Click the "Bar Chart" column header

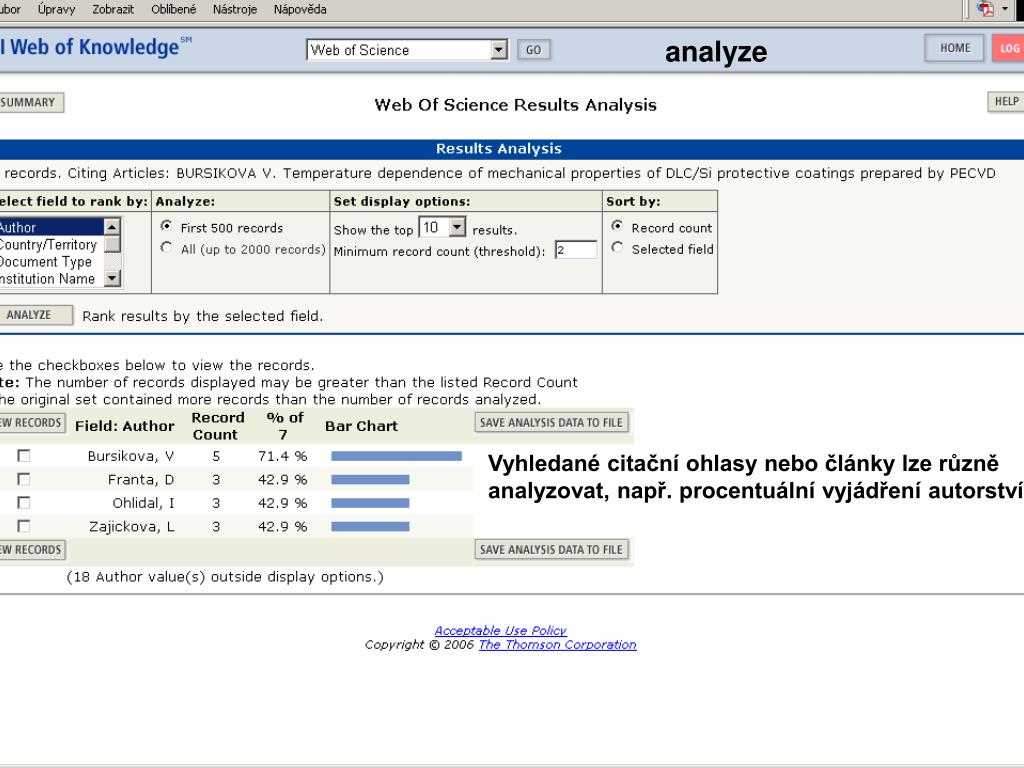(x=361, y=426)
